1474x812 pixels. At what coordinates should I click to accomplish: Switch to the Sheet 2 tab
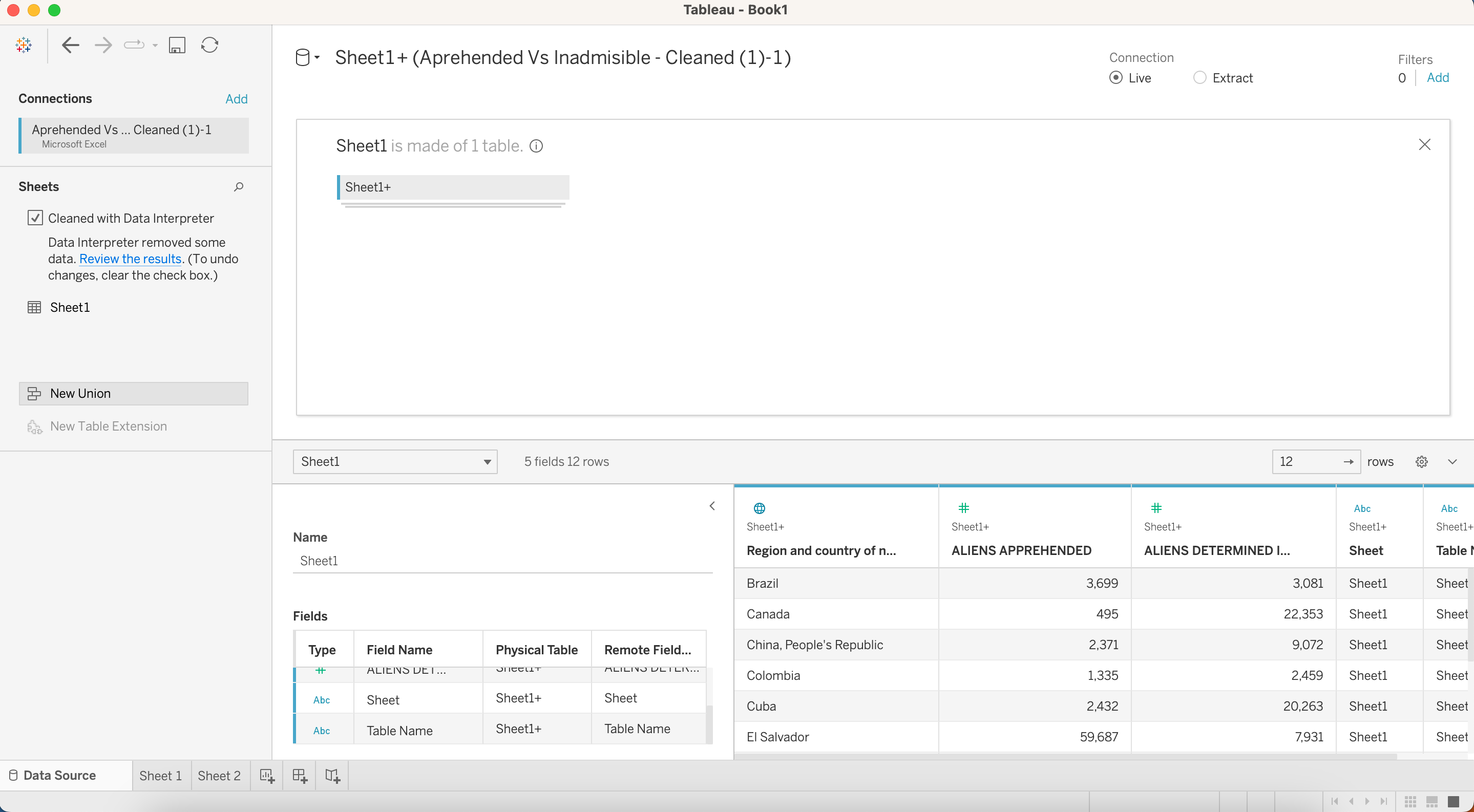[219, 776]
